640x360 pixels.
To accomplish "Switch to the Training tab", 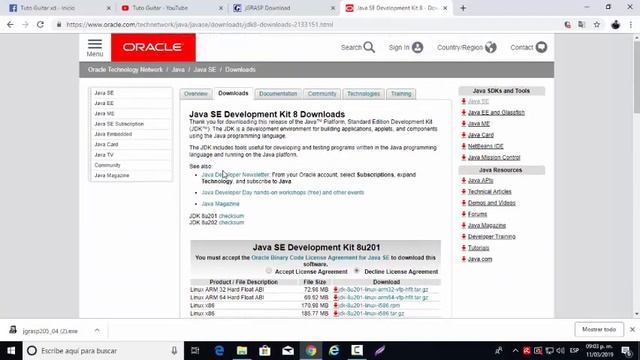I will click(401, 94).
